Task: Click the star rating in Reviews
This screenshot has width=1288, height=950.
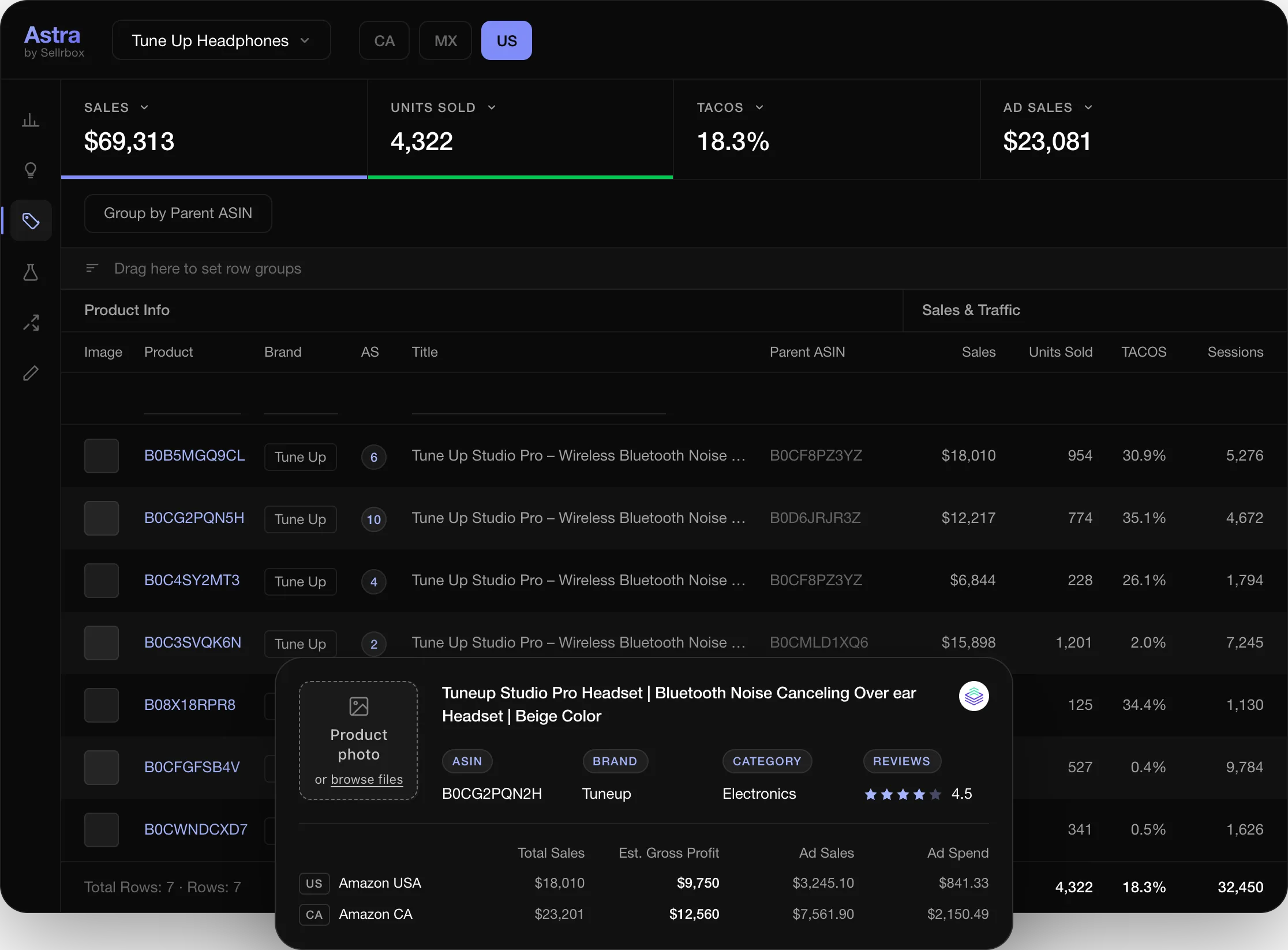Action: coord(903,794)
